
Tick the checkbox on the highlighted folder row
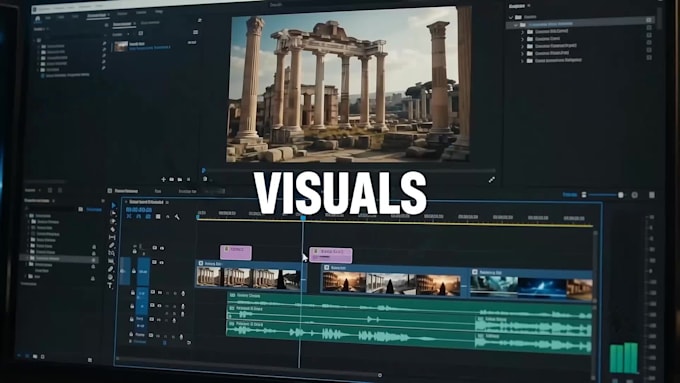(649, 20)
